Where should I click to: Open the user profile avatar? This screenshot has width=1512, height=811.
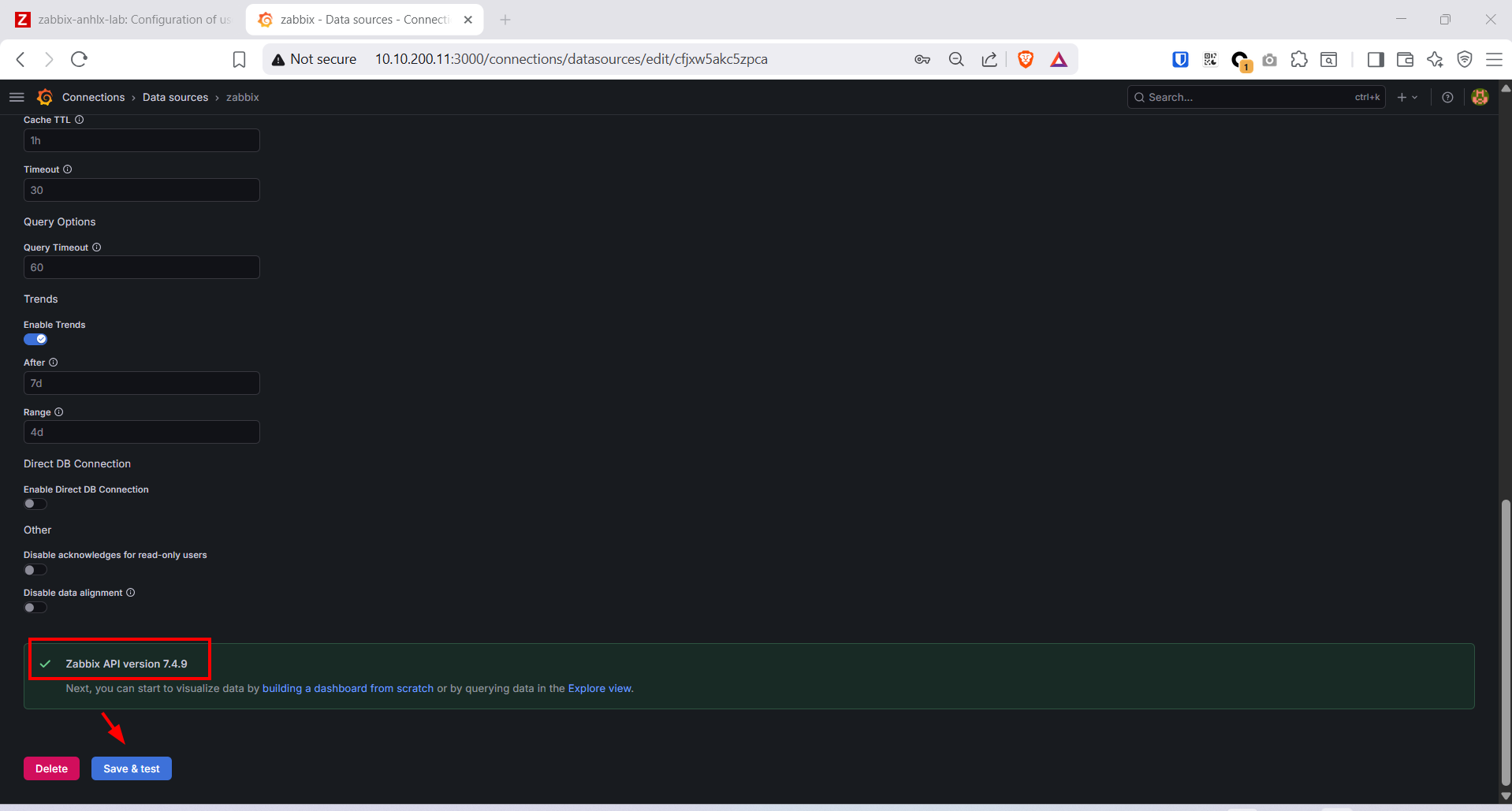click(1480, 97)
